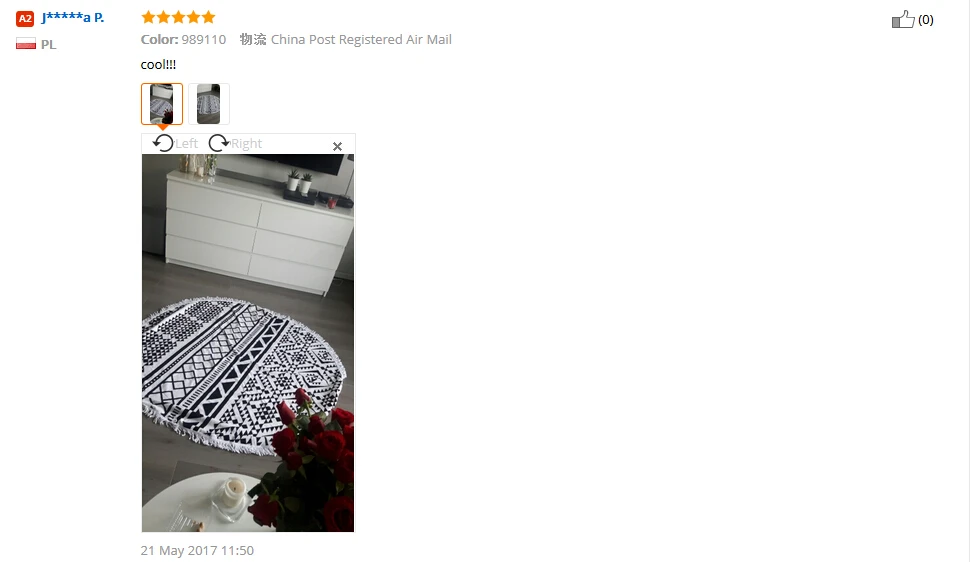
Task: Click the 21 May 2017 review date
Action: (x=197, y=550)
